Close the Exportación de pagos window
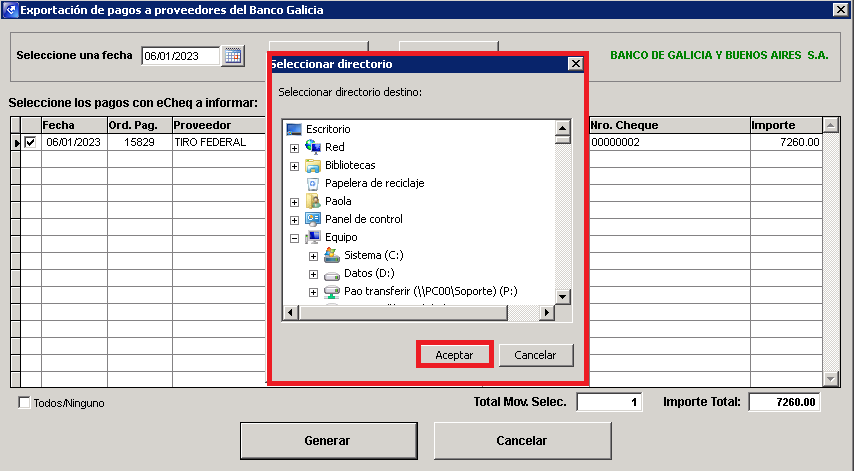The height and width of the screenshot is (471, 854). click(840, 9)
